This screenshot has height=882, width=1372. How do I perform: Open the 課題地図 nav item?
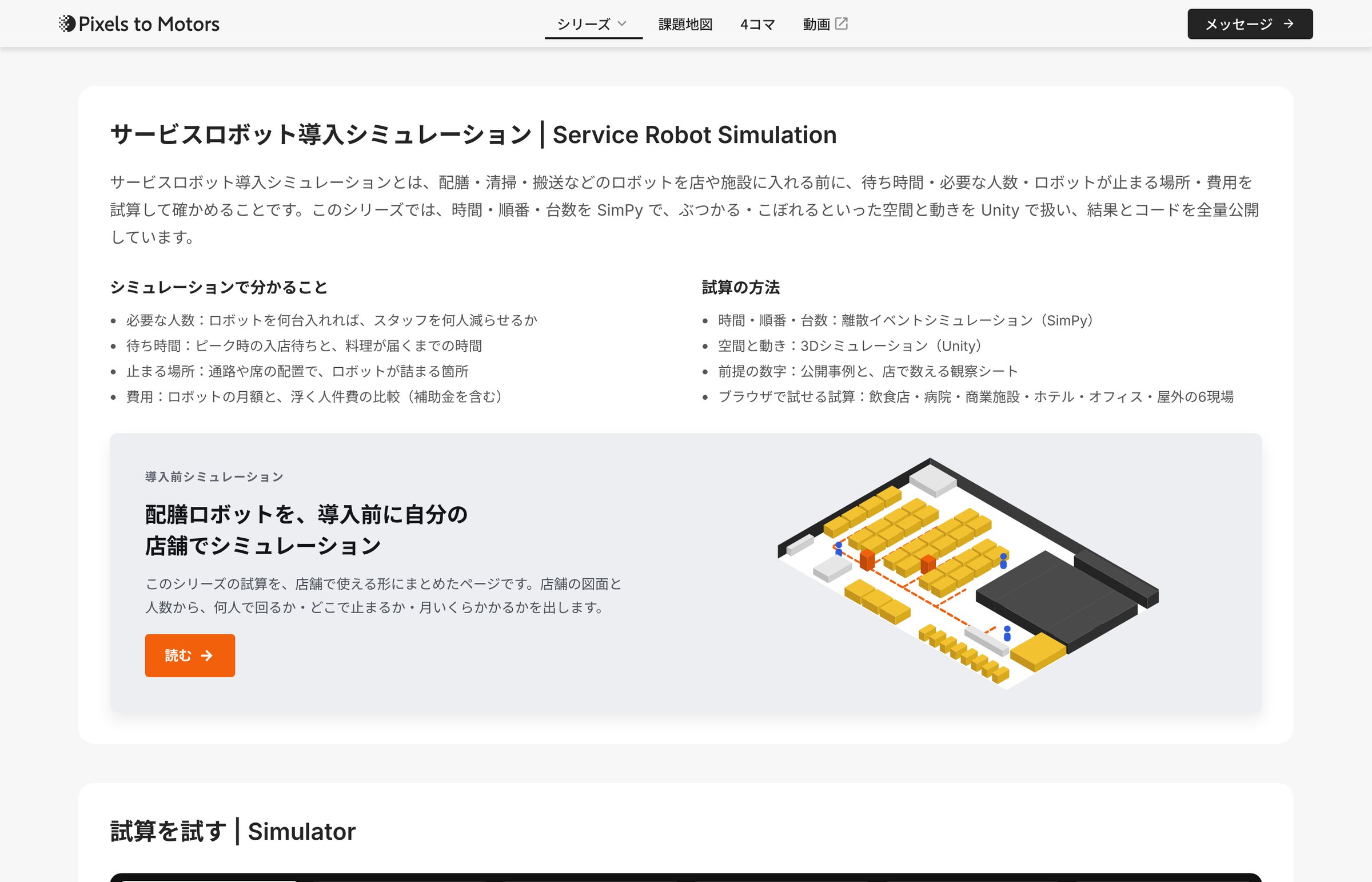pos(685,24)
